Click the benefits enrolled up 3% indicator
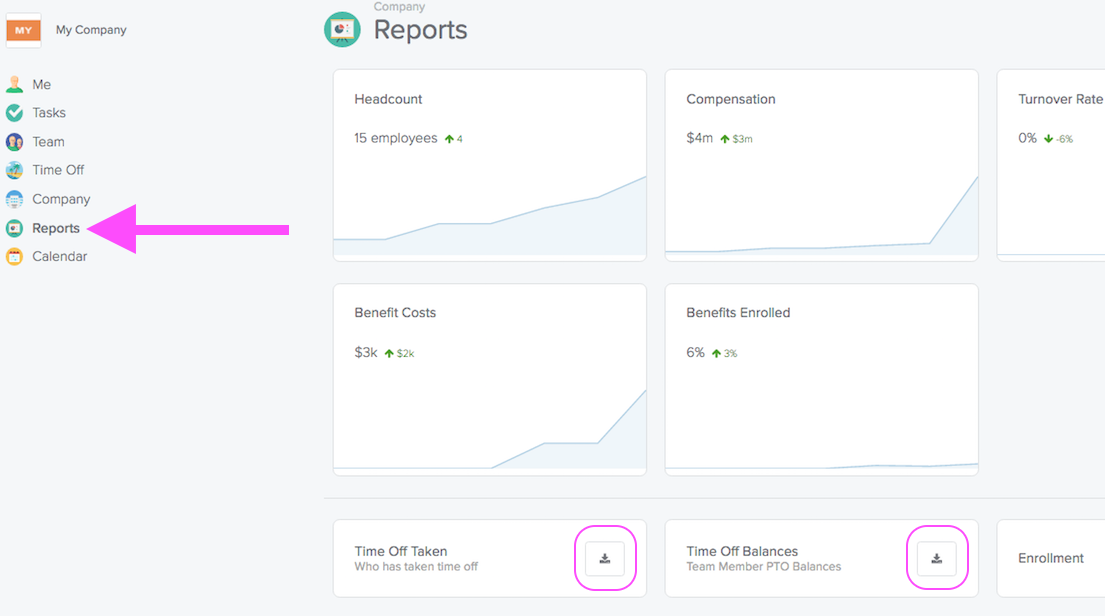 [x=724, y=353]
